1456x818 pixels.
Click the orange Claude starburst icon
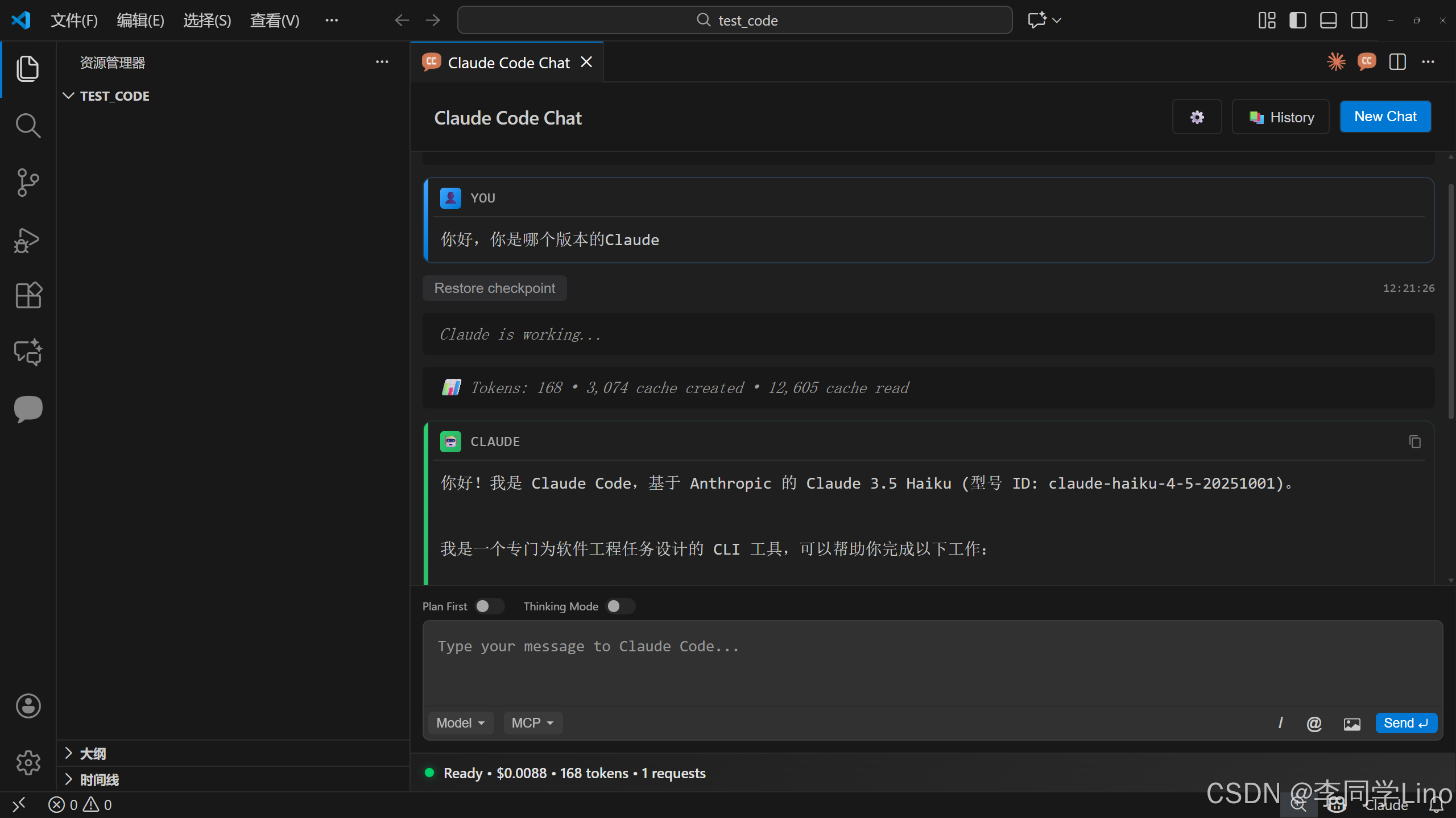point(1336,61)
